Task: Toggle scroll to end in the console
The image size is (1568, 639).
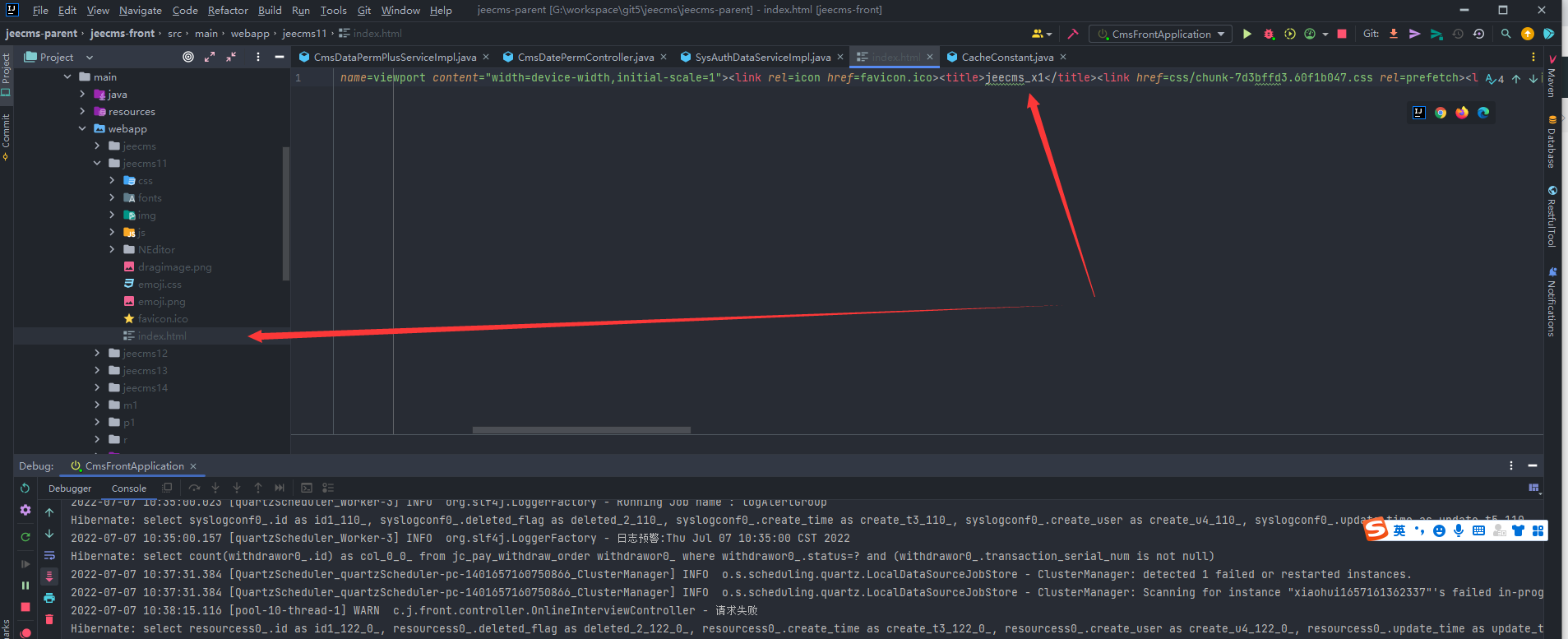Action: tap(49, 576)
